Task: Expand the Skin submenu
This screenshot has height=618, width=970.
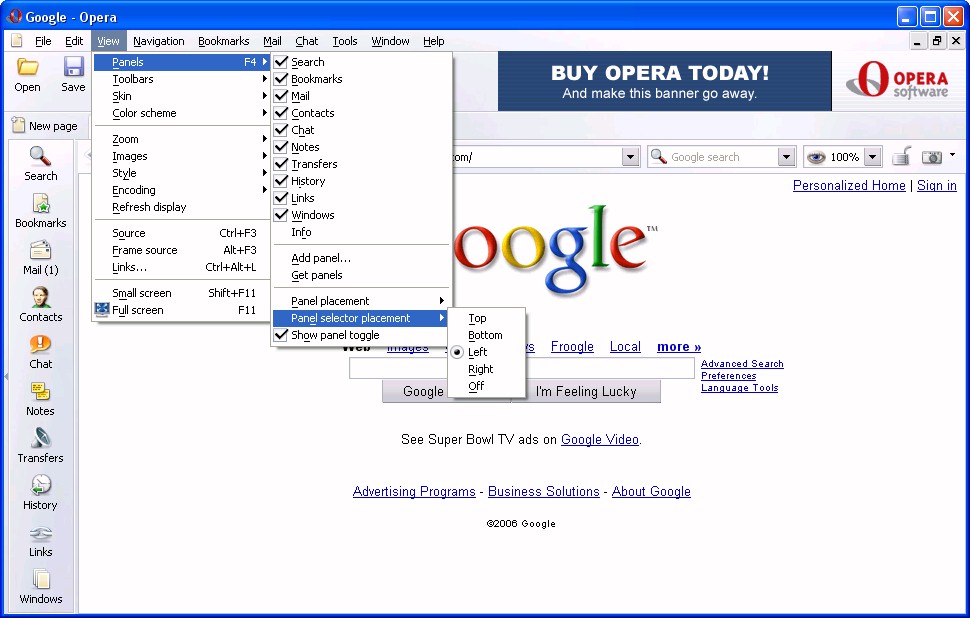Action: 181,96
